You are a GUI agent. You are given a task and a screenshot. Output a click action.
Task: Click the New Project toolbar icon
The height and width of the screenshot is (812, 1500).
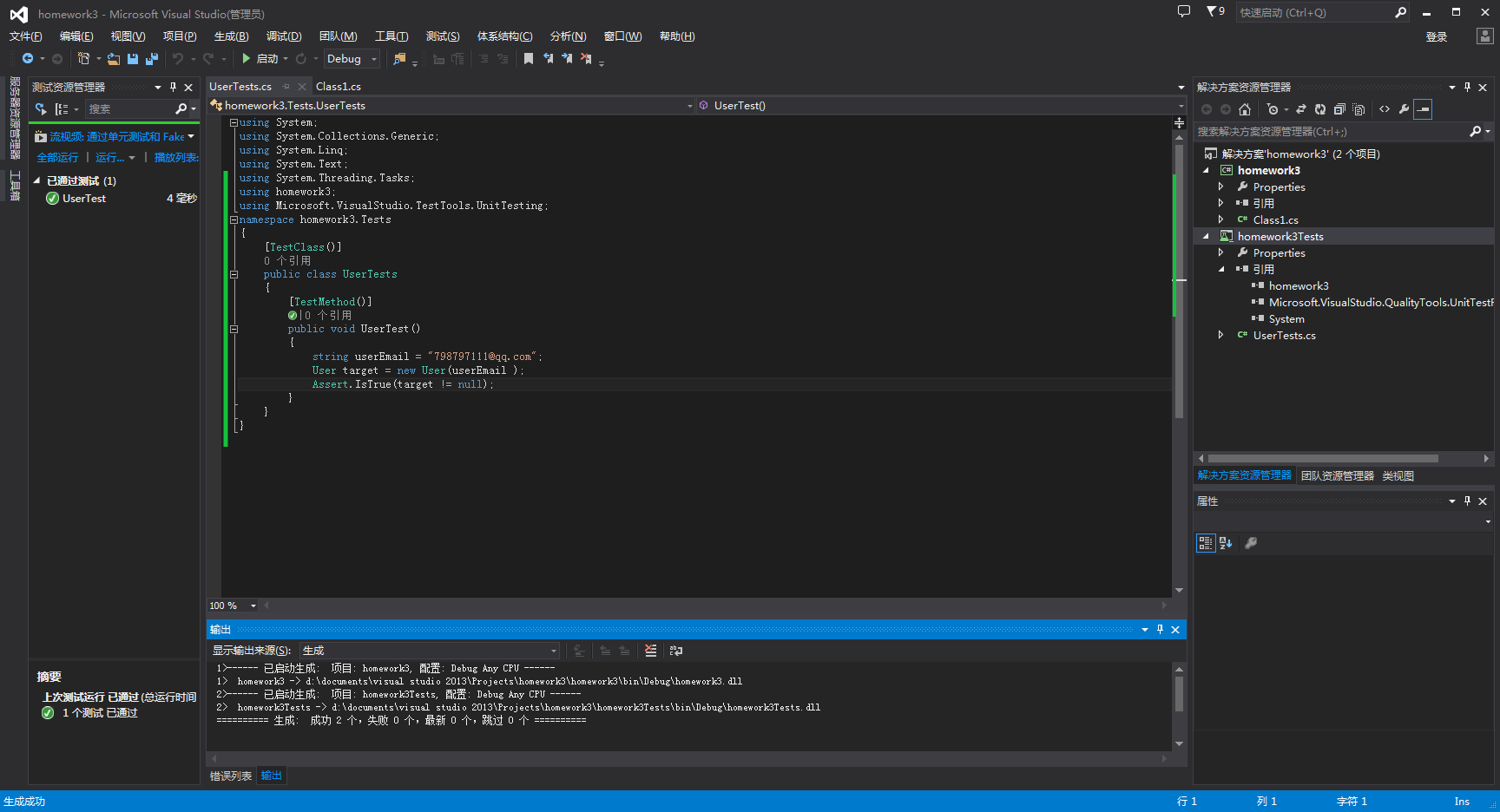click(x=83, y=59)
